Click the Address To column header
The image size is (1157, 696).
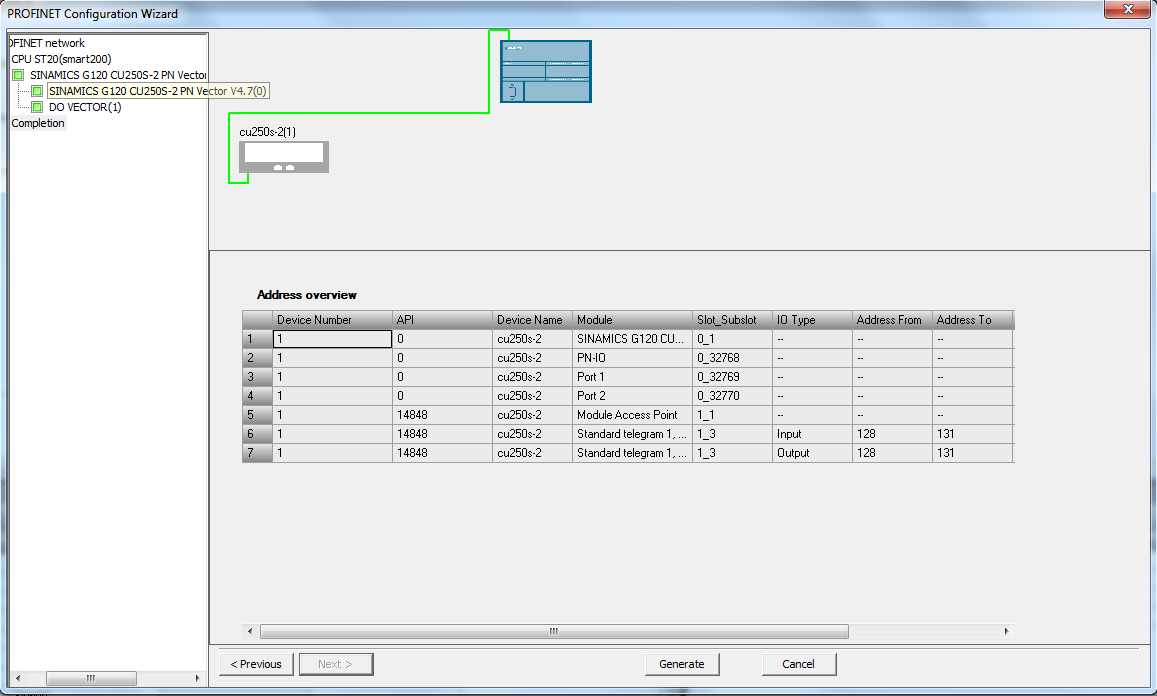(973, 320)
